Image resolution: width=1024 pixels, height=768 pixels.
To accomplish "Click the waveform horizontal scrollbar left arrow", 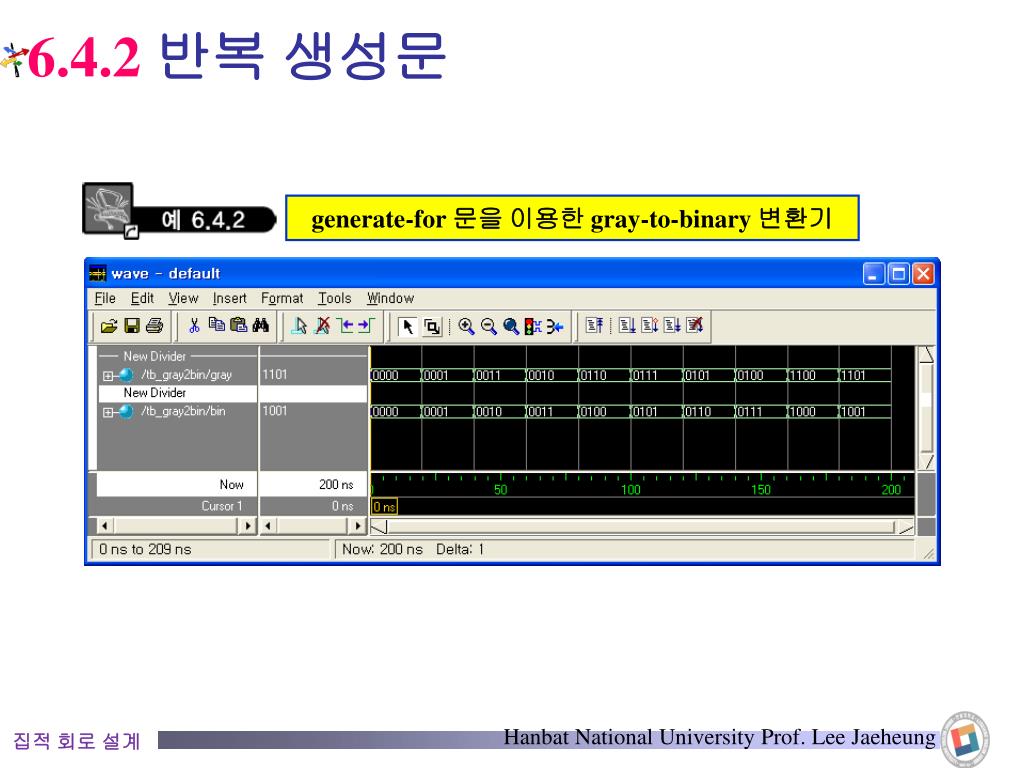I will pos(379,527).
